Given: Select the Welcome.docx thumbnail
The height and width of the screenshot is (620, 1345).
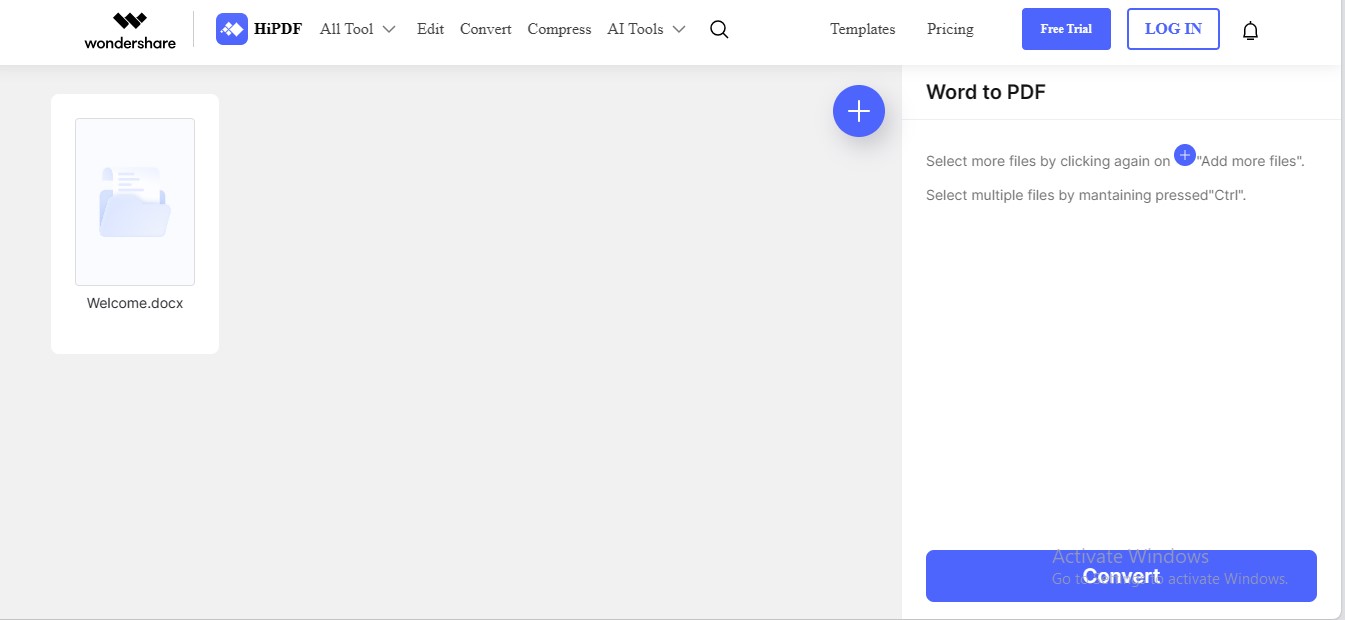Looking at the screenshot, I should 135,202.
